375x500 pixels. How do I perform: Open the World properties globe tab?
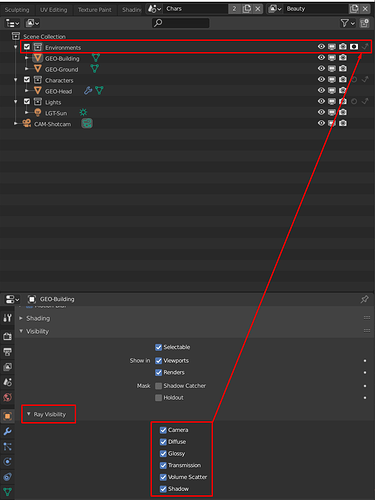click(x=7, y=397)
